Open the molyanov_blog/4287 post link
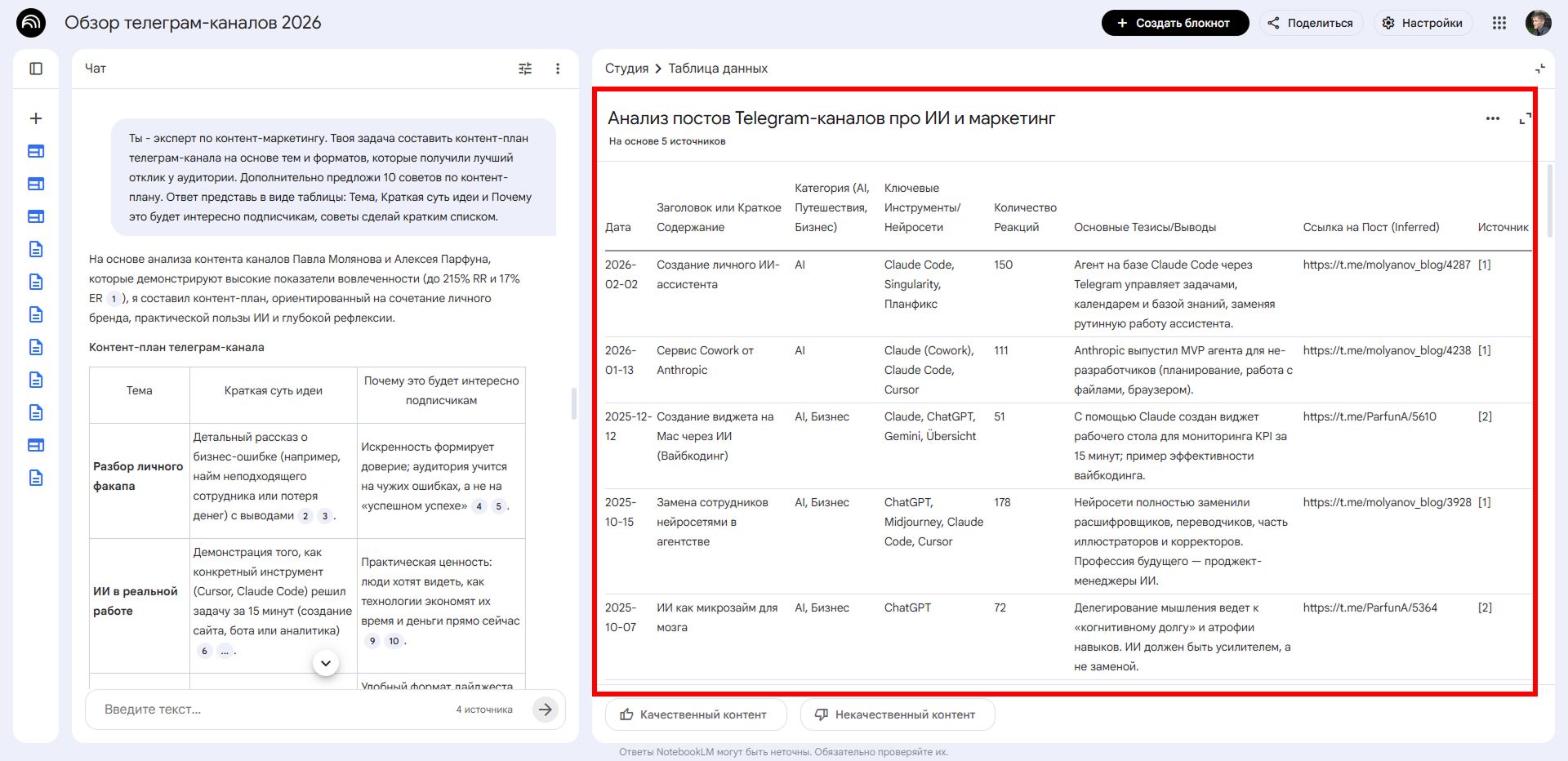Screen dimensions: 1568x761 pyautogui.click(x=1387, y=265)
